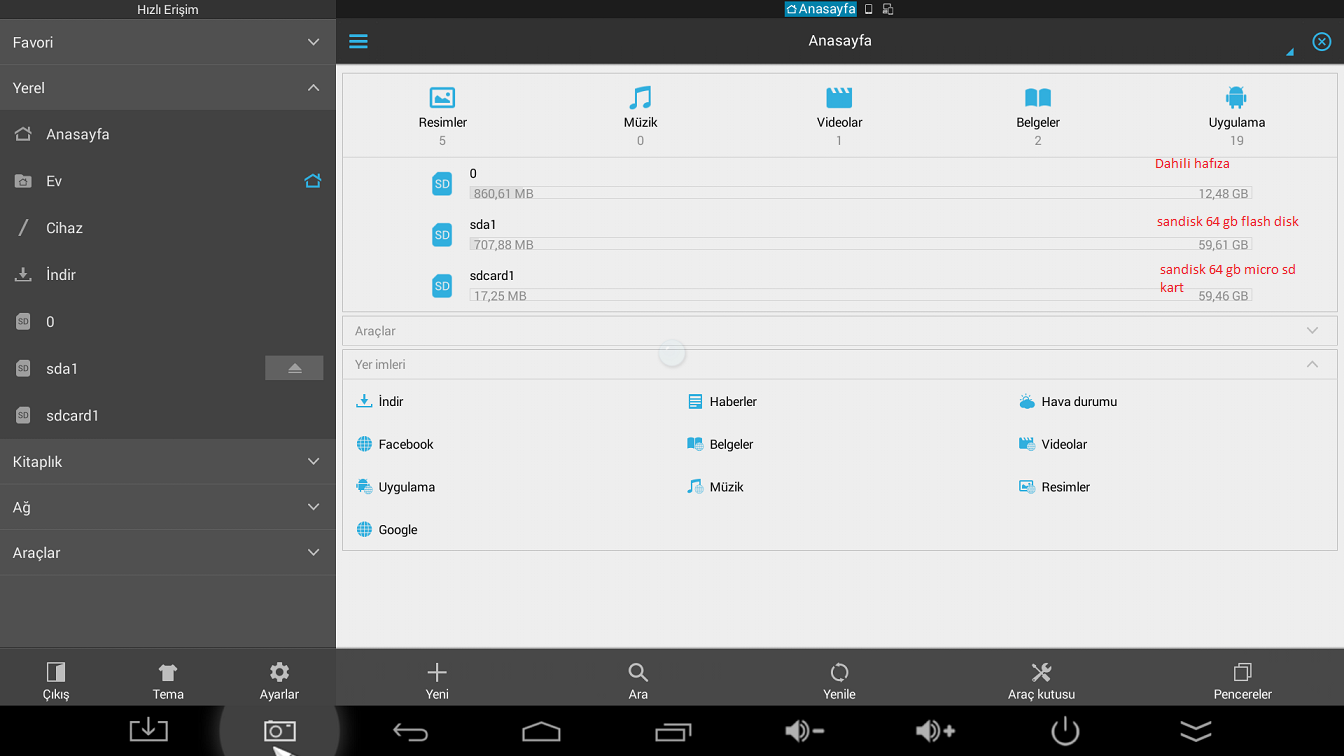Collapse the Yerel section
1344x756 pixels.
click(x=167, y=88)
